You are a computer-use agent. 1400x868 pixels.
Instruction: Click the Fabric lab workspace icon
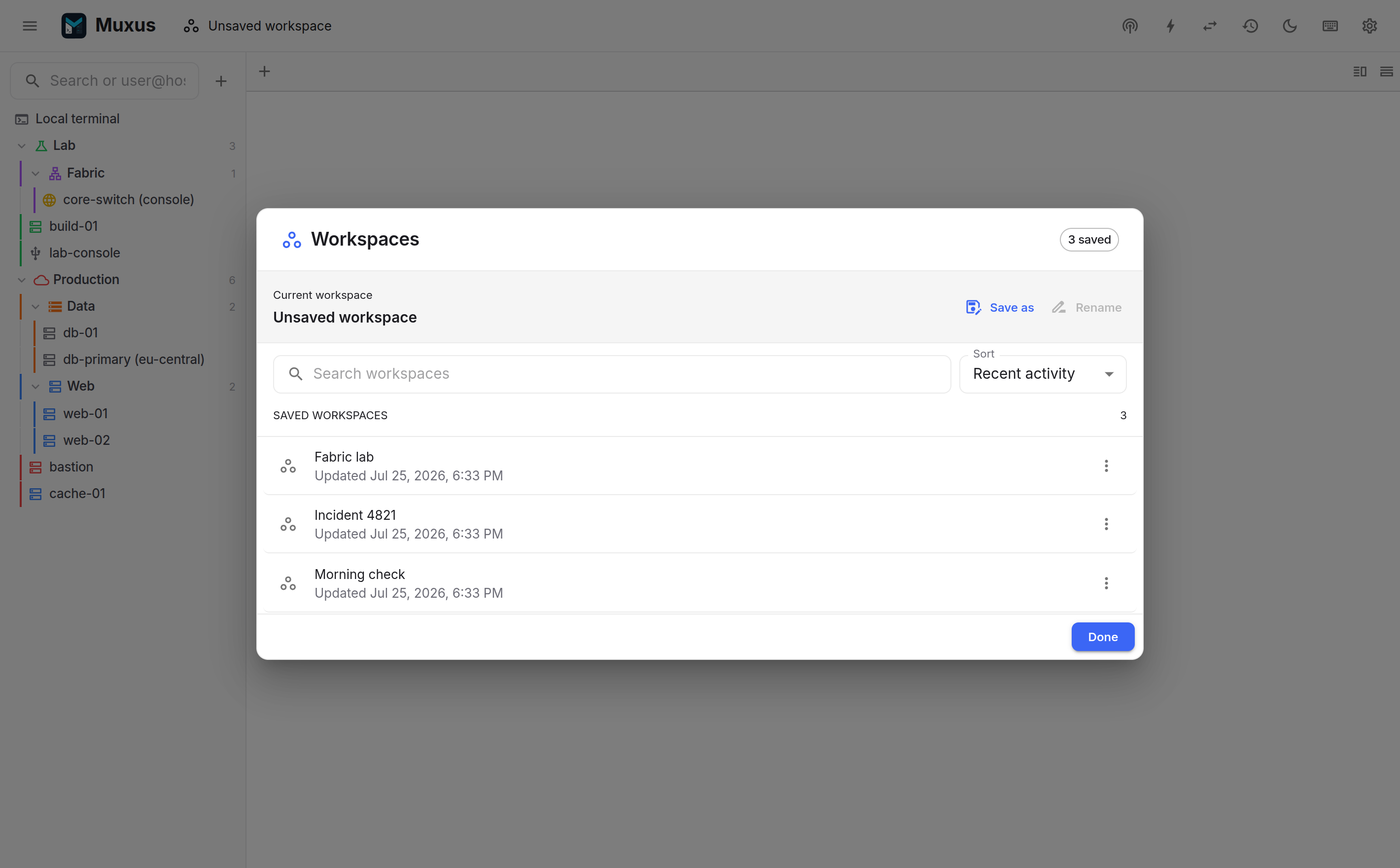[288, 466]
